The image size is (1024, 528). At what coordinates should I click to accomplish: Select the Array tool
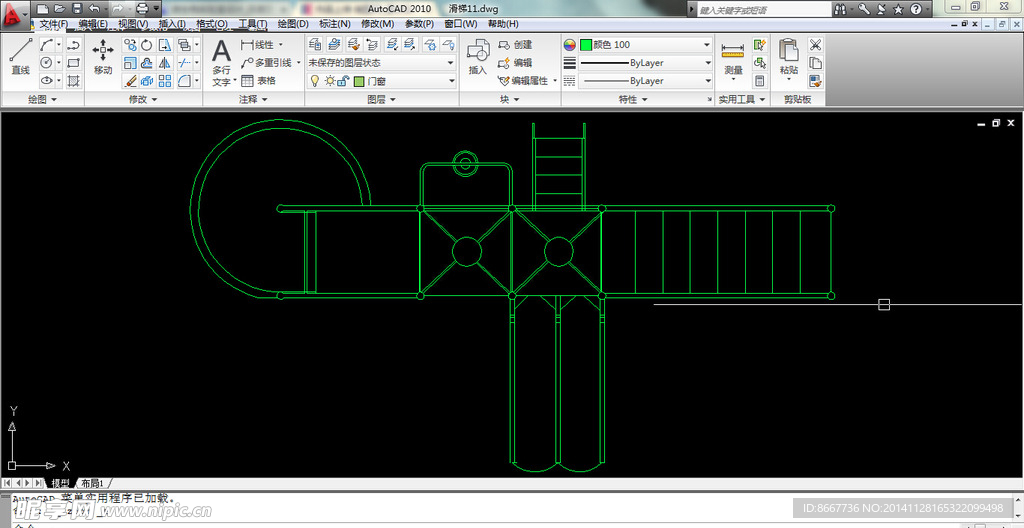click(165, 81)
